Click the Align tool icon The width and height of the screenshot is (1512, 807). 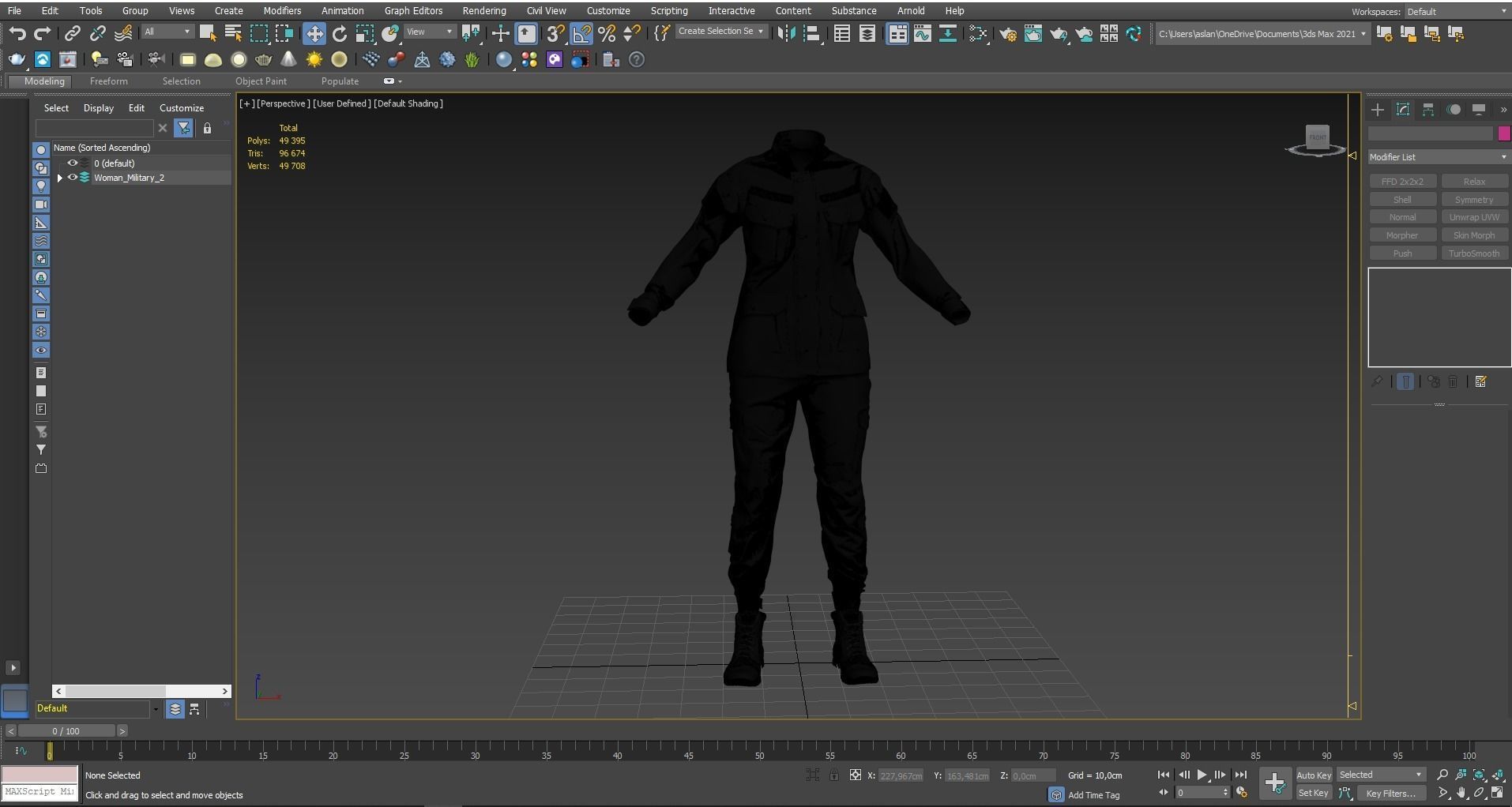click(811, 33)
